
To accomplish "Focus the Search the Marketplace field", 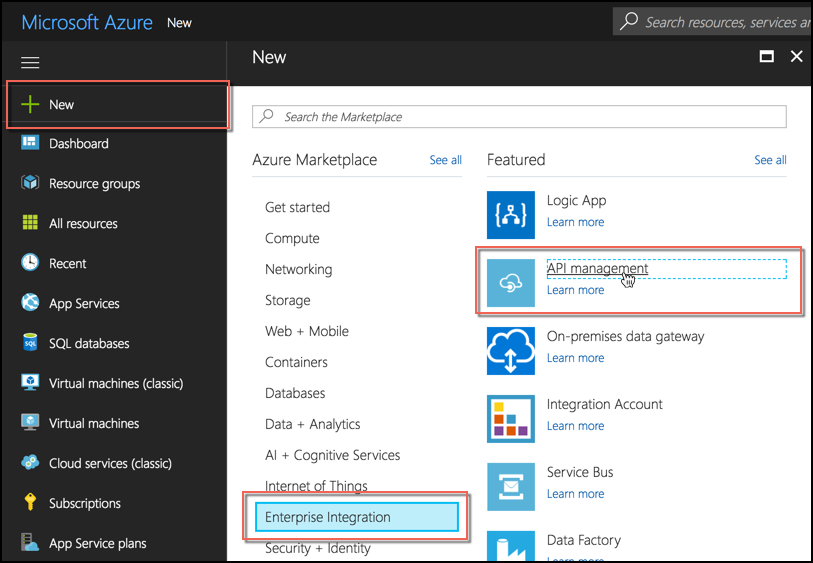I will 519,117.
